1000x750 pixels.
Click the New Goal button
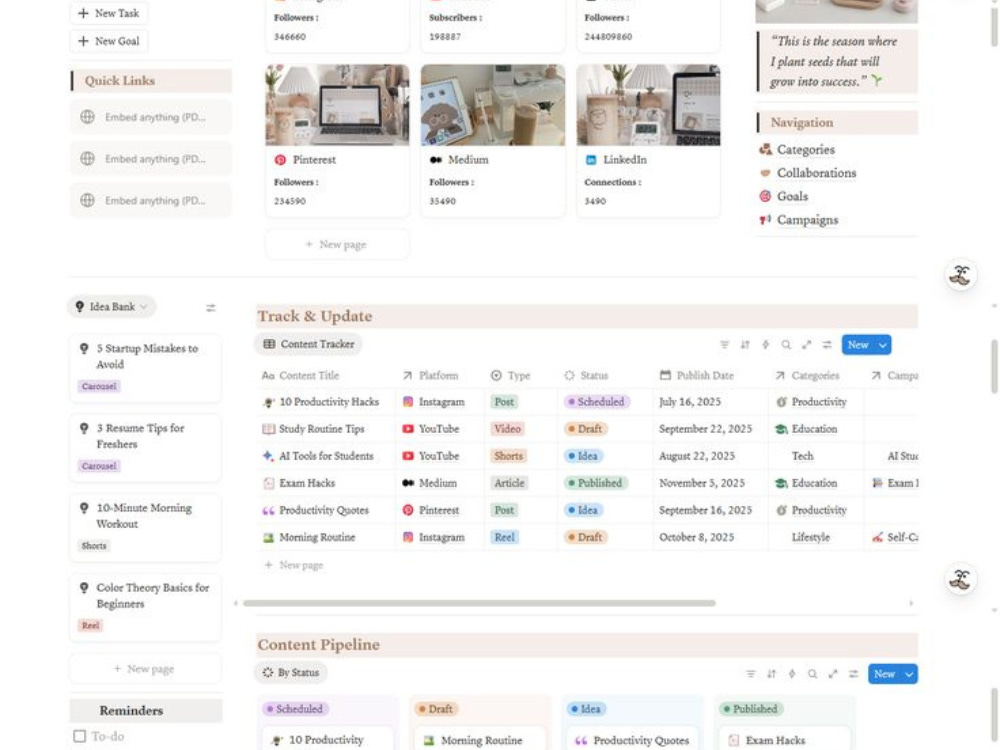(108, 41)
